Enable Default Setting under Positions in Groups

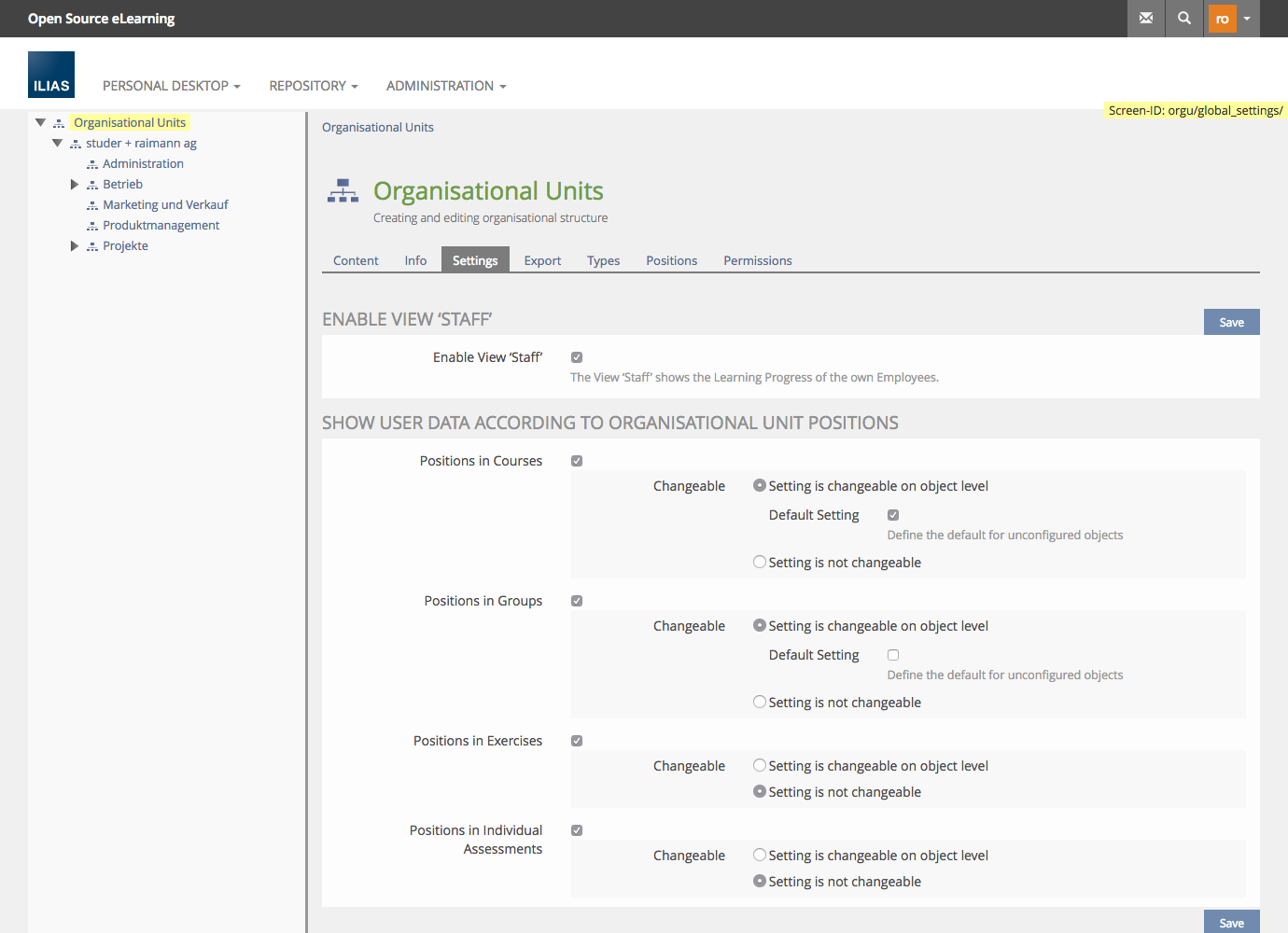click(x=893, y=655)
